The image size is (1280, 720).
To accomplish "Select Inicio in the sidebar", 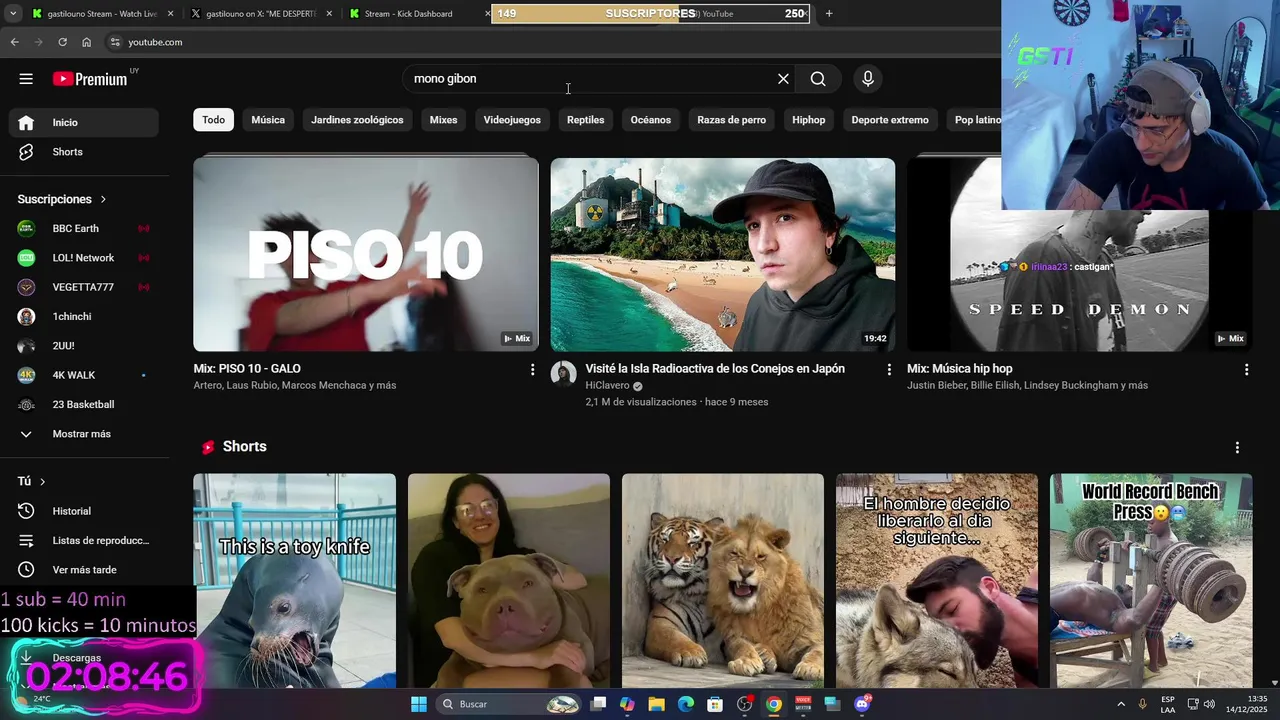I will (84, 122).
